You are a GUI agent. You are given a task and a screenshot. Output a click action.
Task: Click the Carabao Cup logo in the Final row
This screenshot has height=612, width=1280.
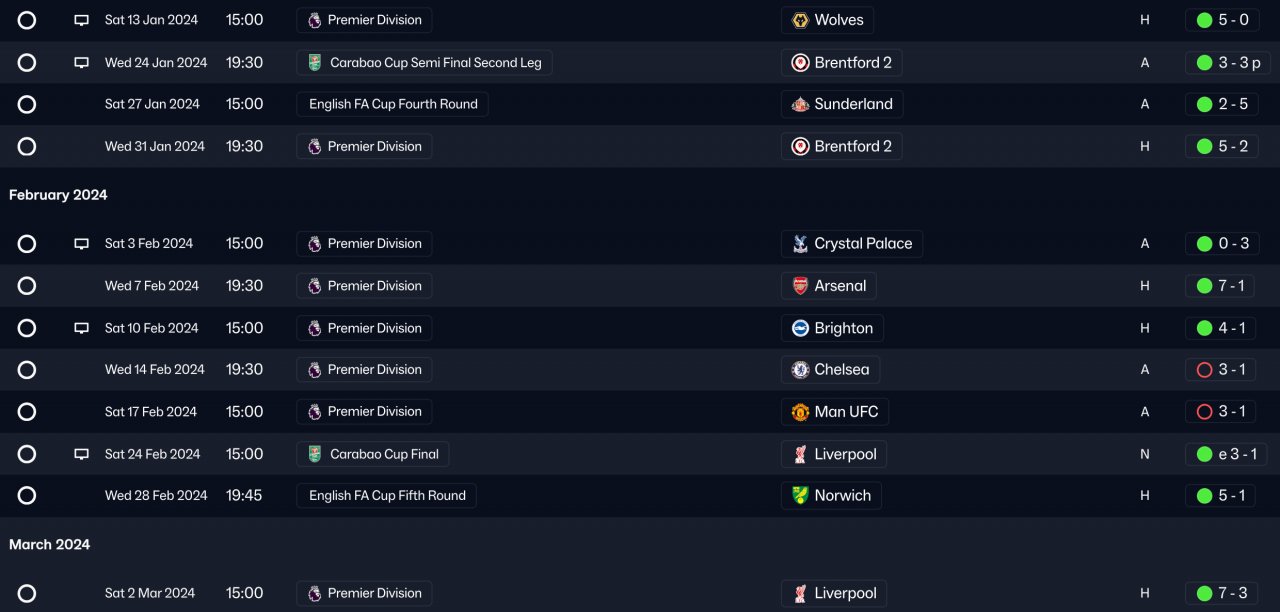(315, 454)
